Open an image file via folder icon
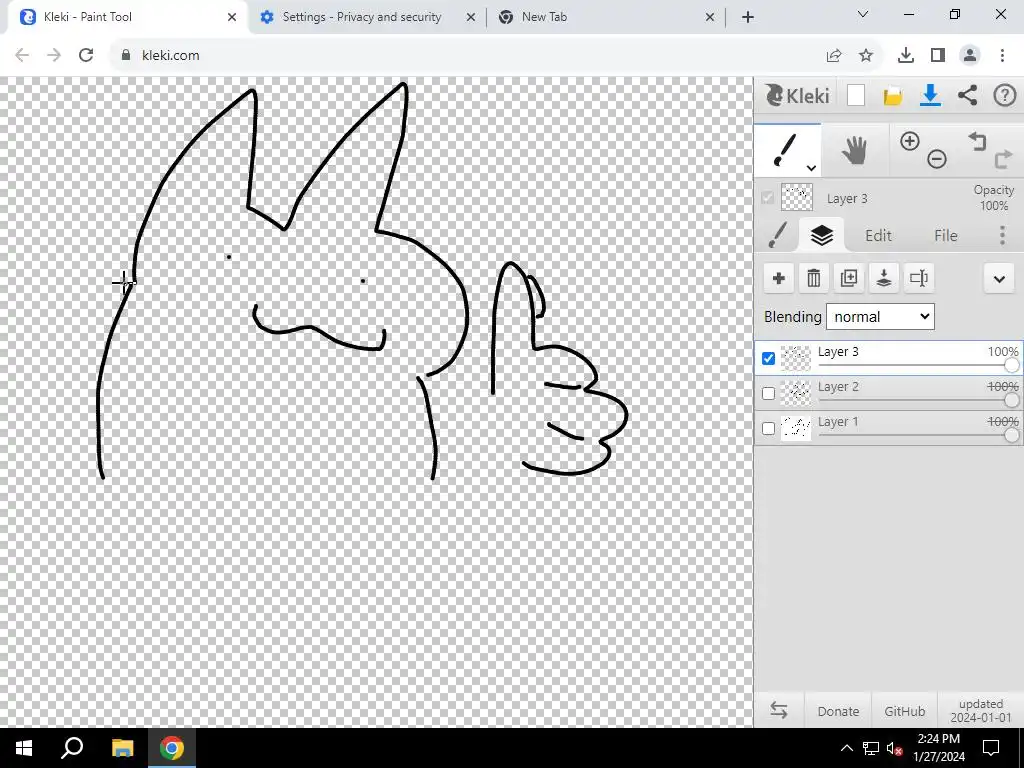This screenshot has width=1024, height=768. [x=893, y=96]
